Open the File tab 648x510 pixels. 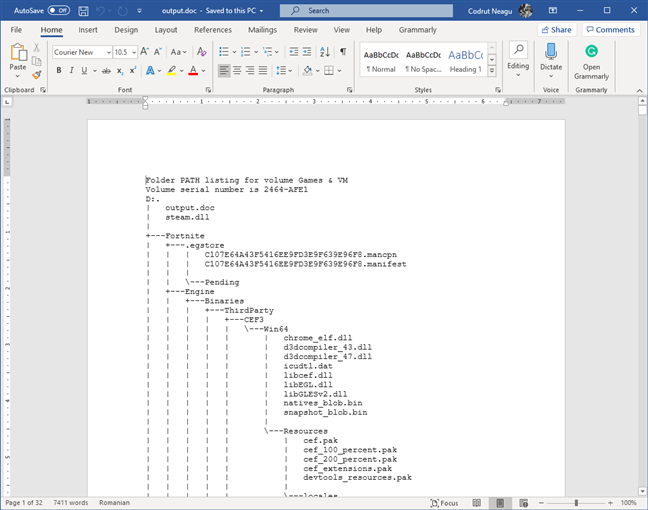tap(16, 30)
